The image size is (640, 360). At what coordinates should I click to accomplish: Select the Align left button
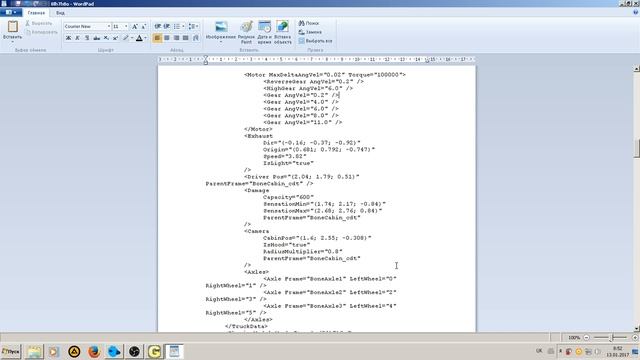coord(157,38)
